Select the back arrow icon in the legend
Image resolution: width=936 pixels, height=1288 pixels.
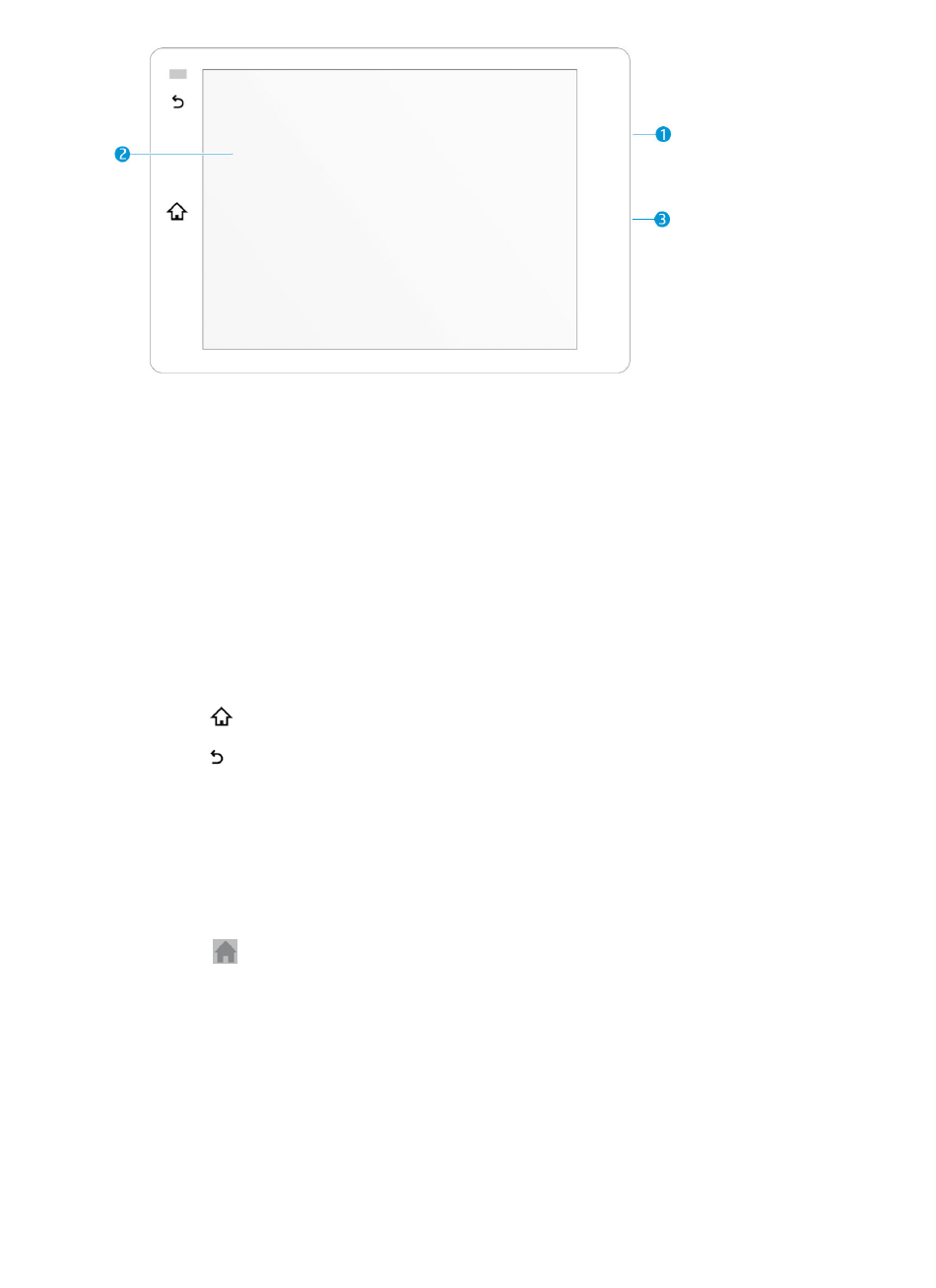point(217,757)
